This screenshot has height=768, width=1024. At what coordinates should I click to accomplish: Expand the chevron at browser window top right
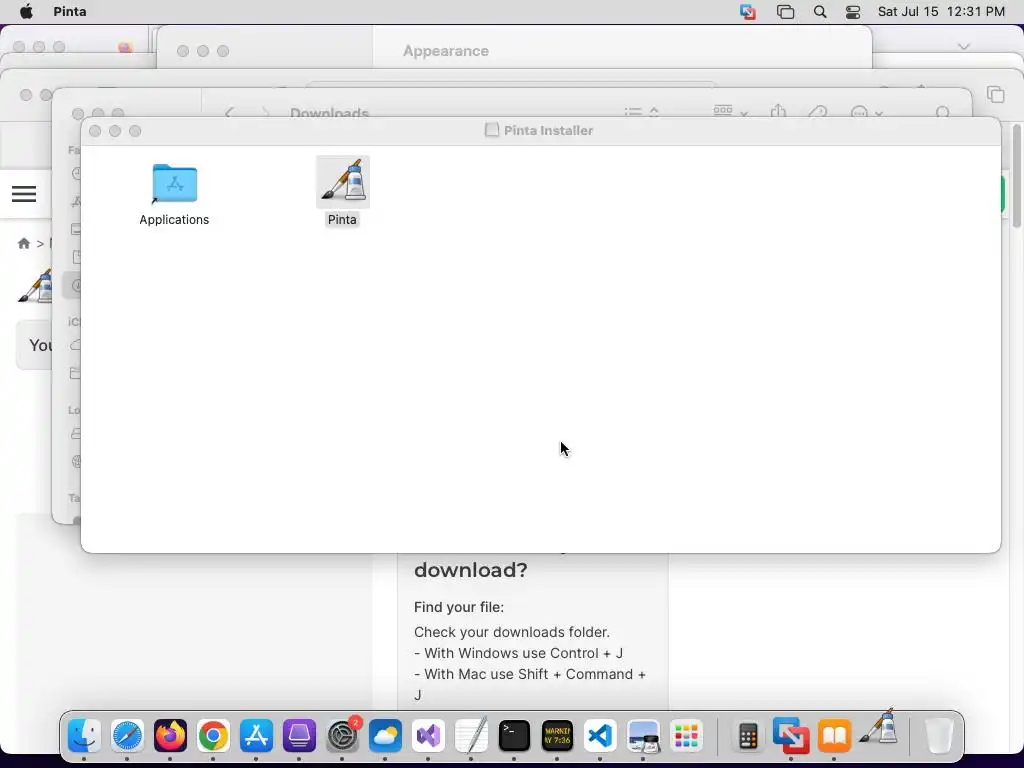[x=963, y=46]
